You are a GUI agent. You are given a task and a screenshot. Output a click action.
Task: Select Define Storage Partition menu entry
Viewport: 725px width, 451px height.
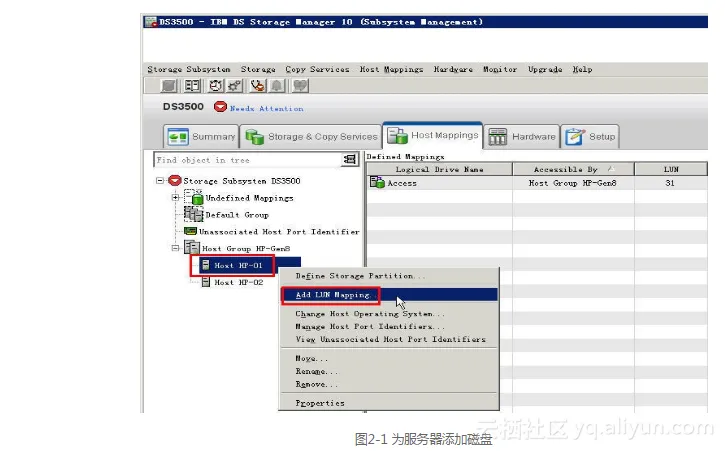tap(360, 276)
